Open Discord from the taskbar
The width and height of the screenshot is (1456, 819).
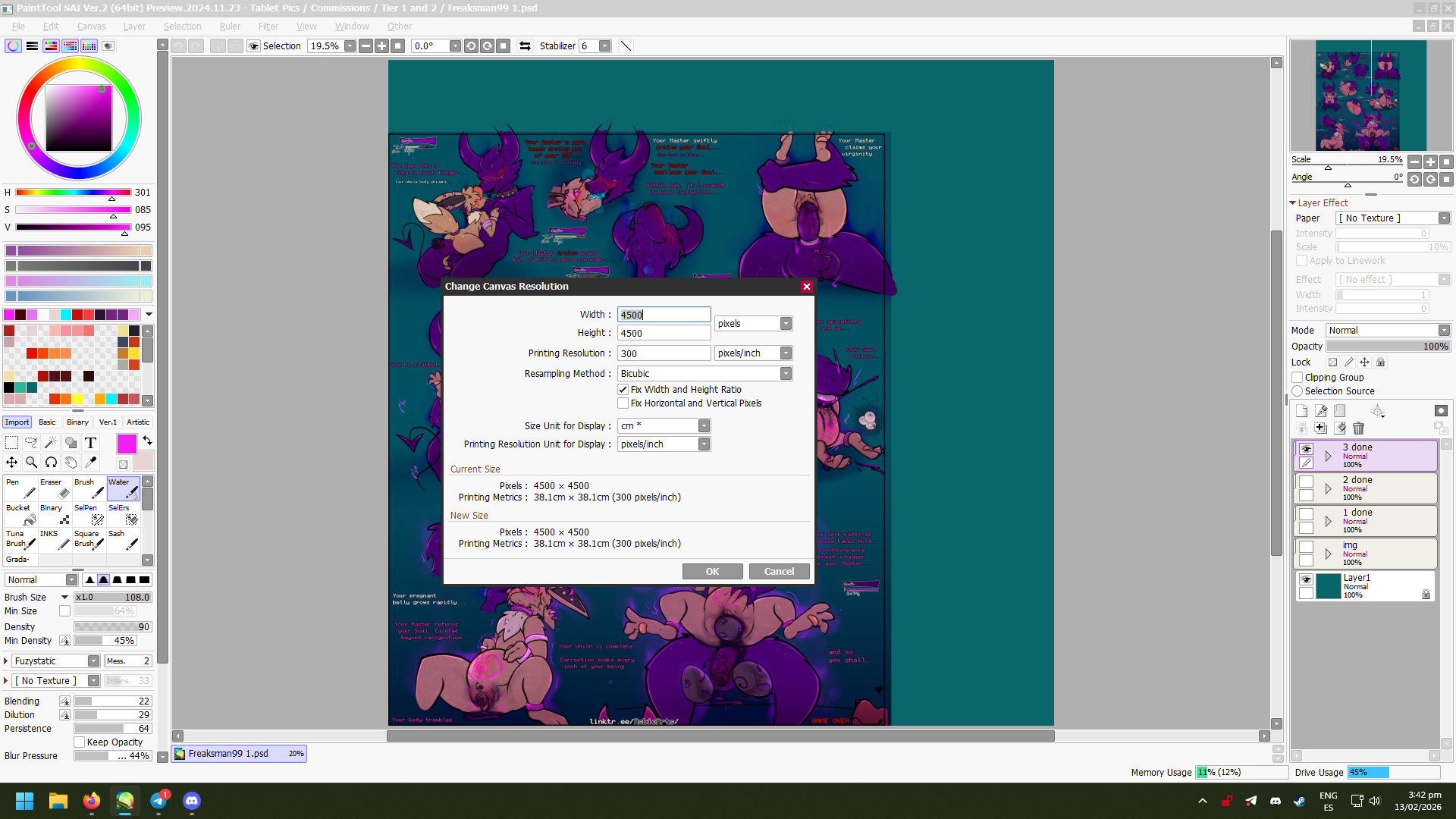point(192,801)
